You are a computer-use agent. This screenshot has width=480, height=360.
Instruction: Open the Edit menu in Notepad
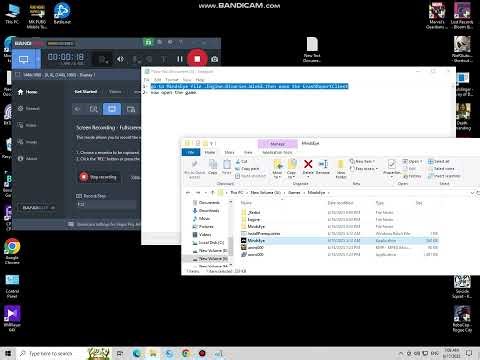[x=157, y=80]
